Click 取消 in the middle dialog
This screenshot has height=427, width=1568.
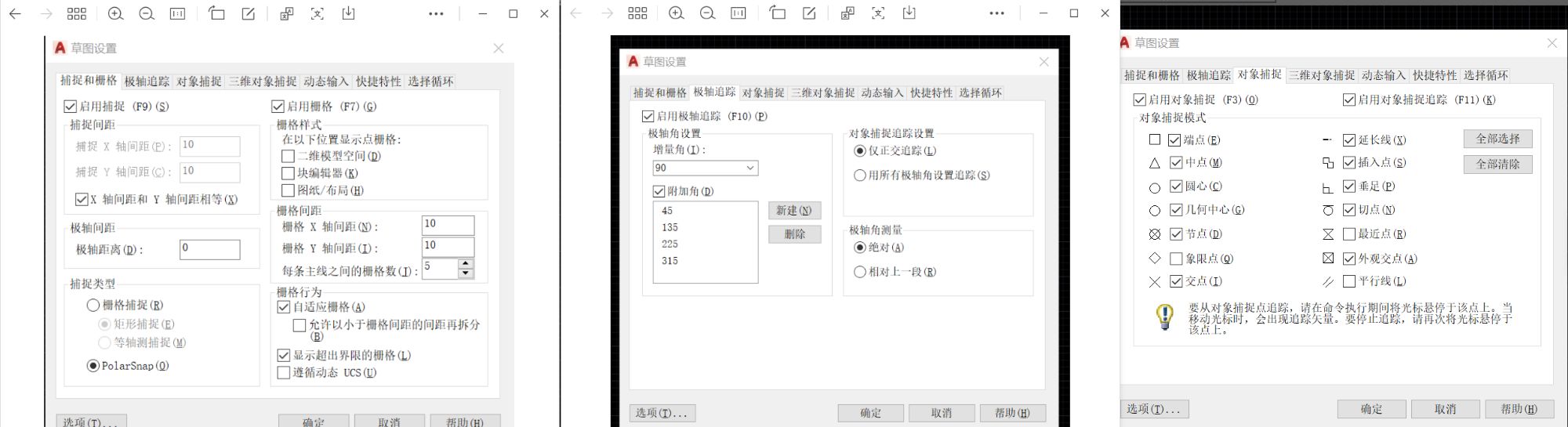click(x=942, y=413)
